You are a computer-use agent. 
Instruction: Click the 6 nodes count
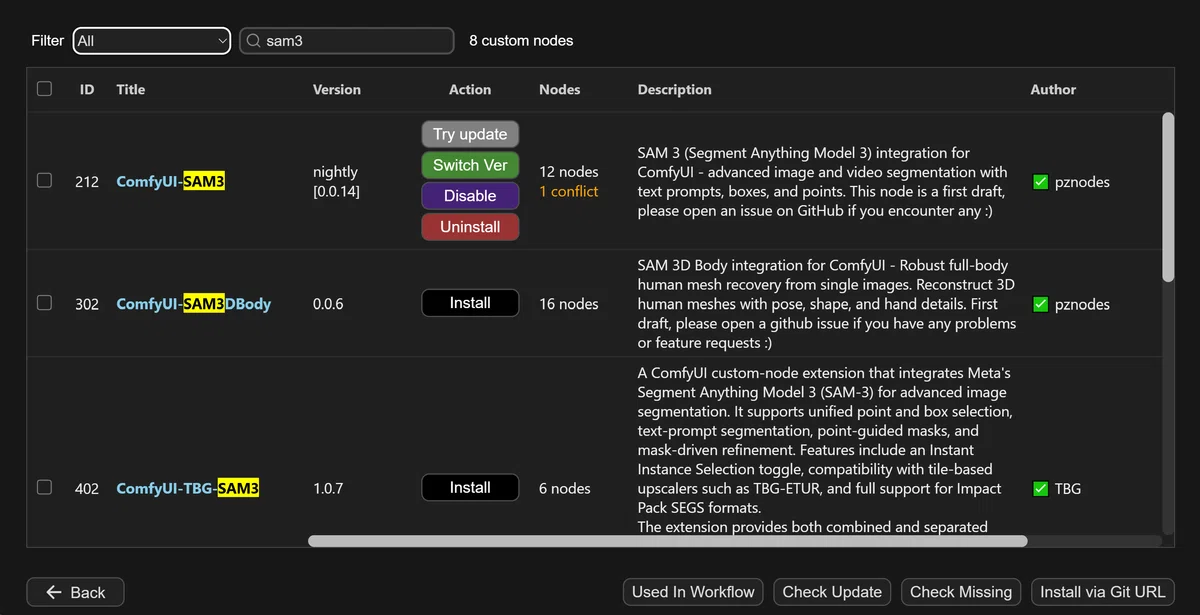[564, 489]
